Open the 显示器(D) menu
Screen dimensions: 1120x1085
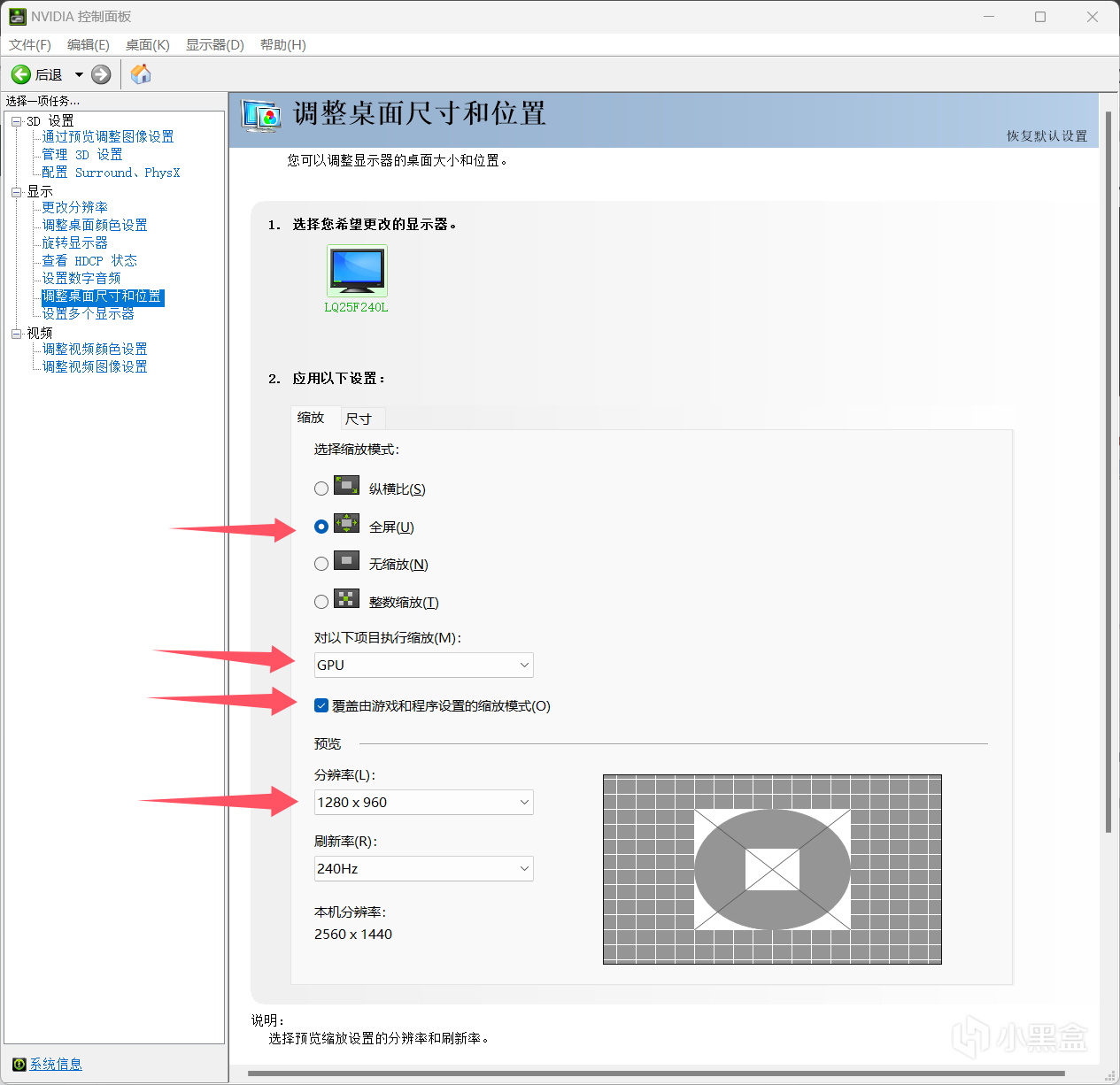(215, 45)
